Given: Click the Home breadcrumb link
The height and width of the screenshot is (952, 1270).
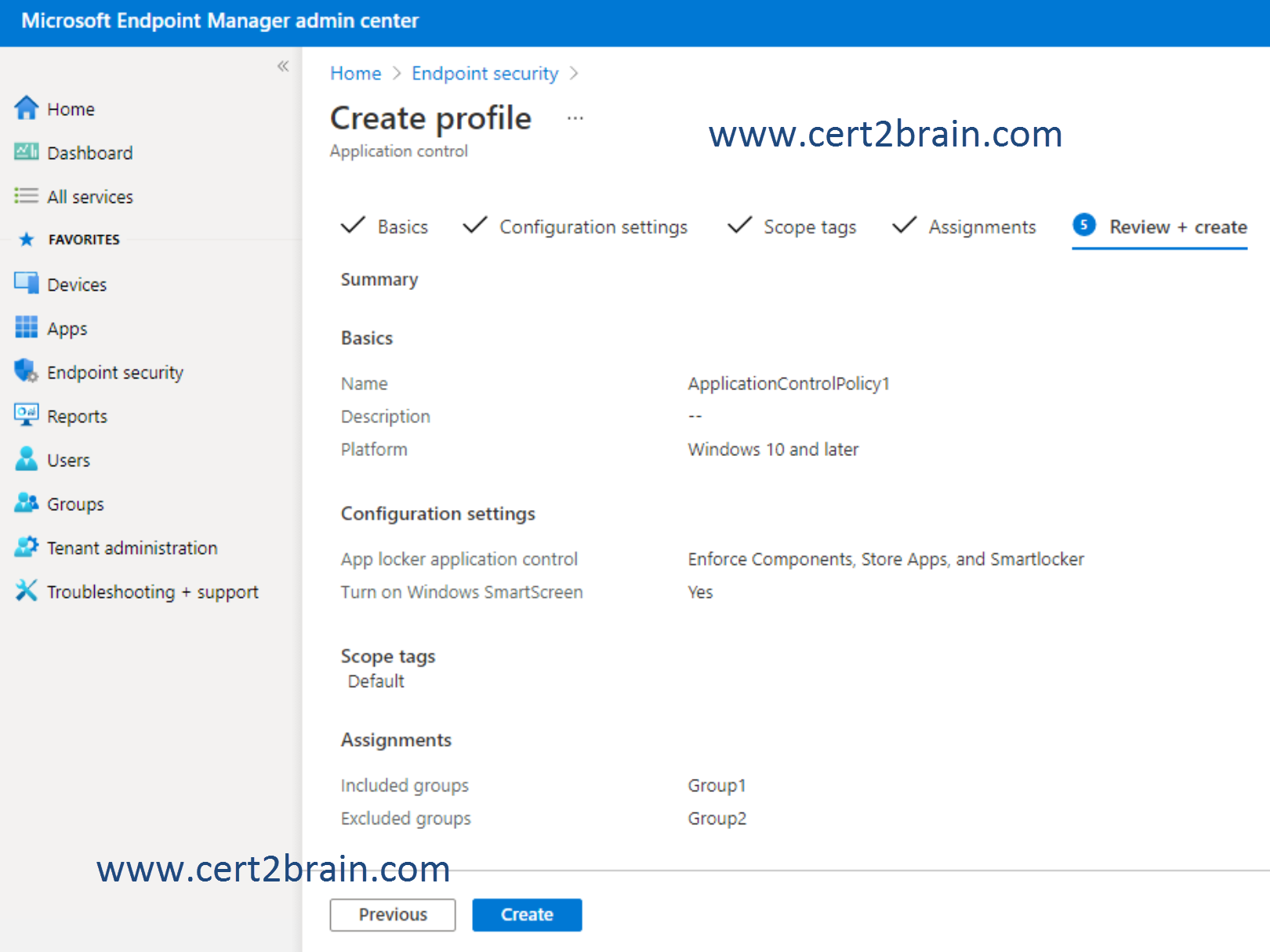Looking at the screenshot, I should (356, 74).
